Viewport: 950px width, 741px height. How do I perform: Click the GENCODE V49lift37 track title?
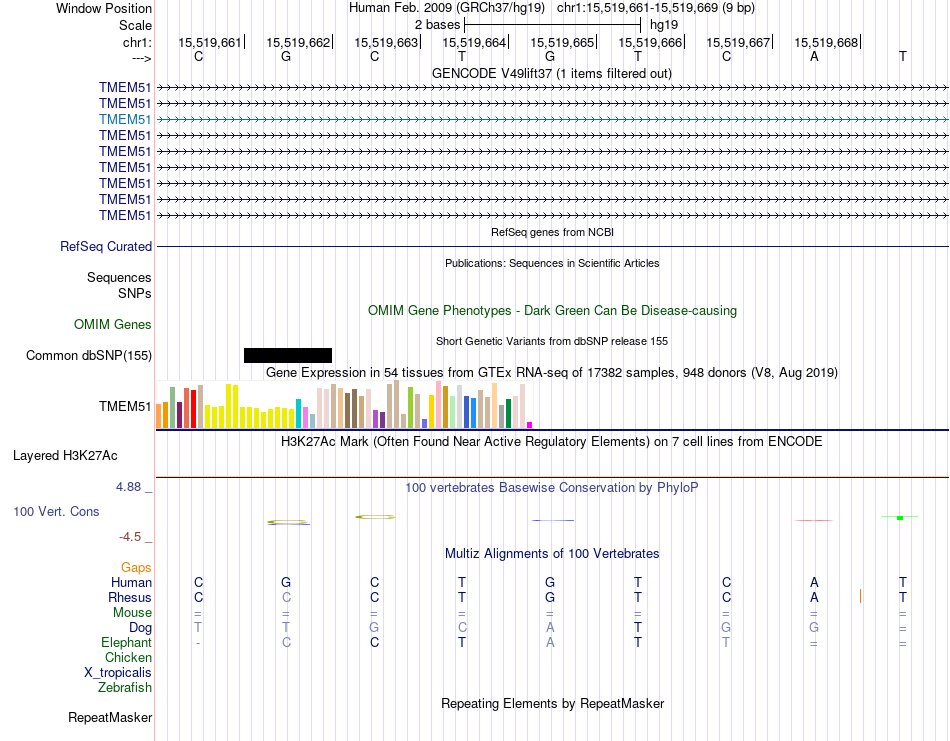(552, 73)
